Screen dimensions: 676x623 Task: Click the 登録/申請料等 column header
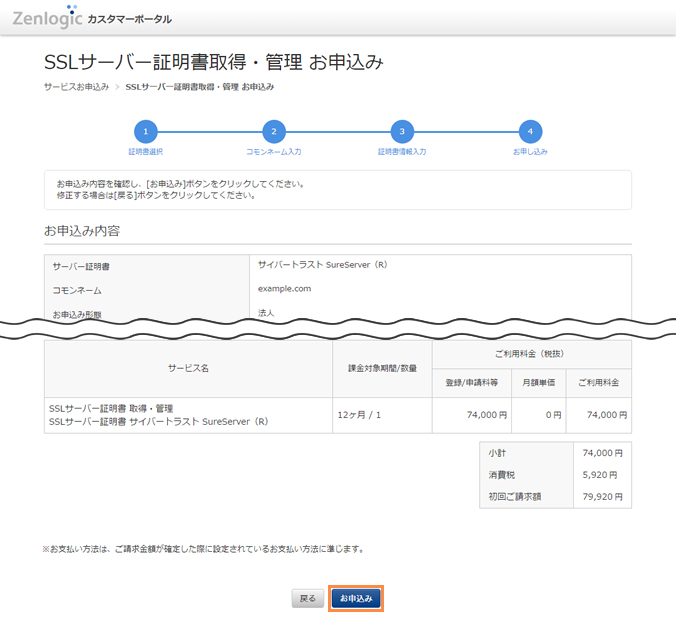tap(472, 382)
